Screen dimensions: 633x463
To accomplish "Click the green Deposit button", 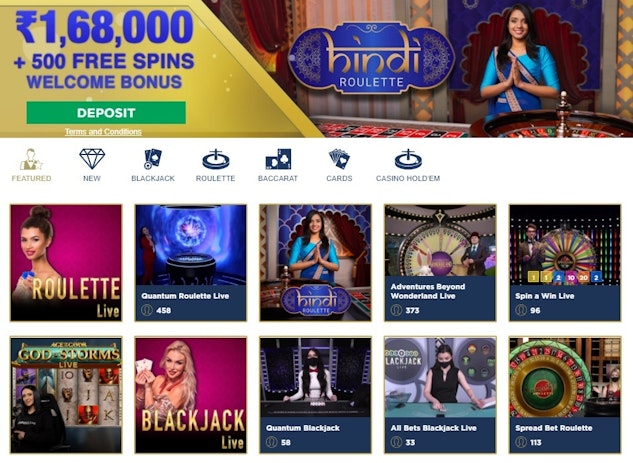I will pos(106,113).
